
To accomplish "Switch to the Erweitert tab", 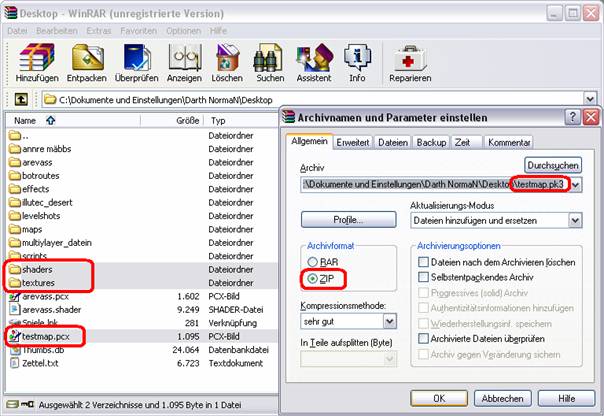I will (352, 143).
